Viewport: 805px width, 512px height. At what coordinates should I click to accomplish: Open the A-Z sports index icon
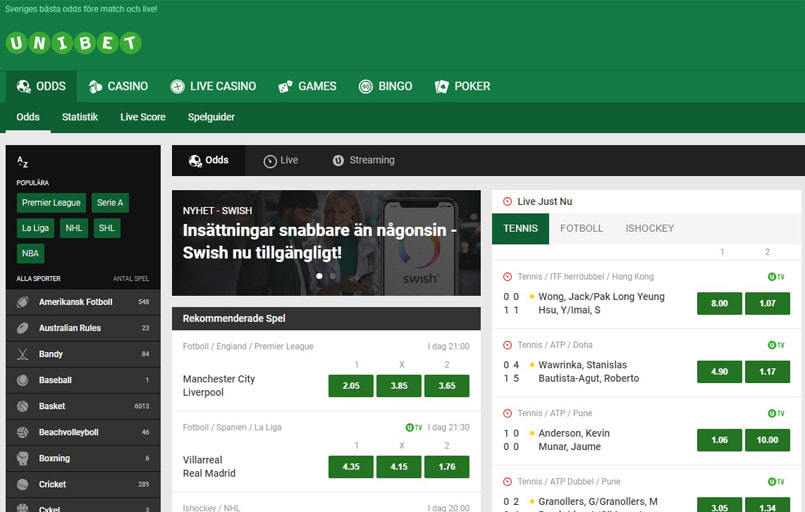23,162
